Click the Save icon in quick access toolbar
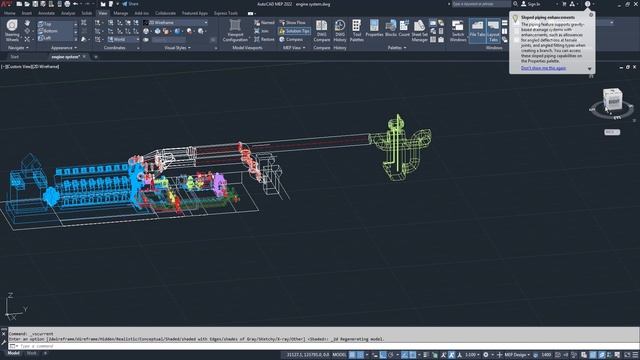Viewport: 640px width, 360px height. coord(35,4)
